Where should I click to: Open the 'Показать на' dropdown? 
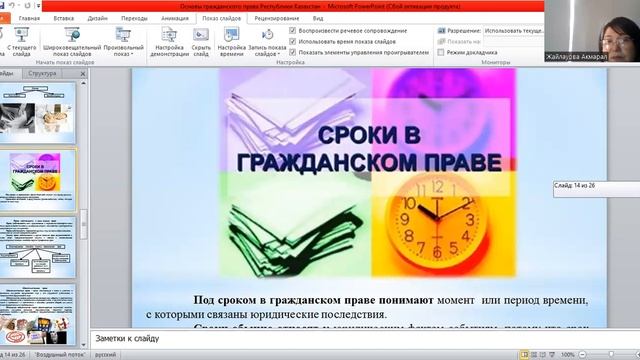(x=514, y=42)
